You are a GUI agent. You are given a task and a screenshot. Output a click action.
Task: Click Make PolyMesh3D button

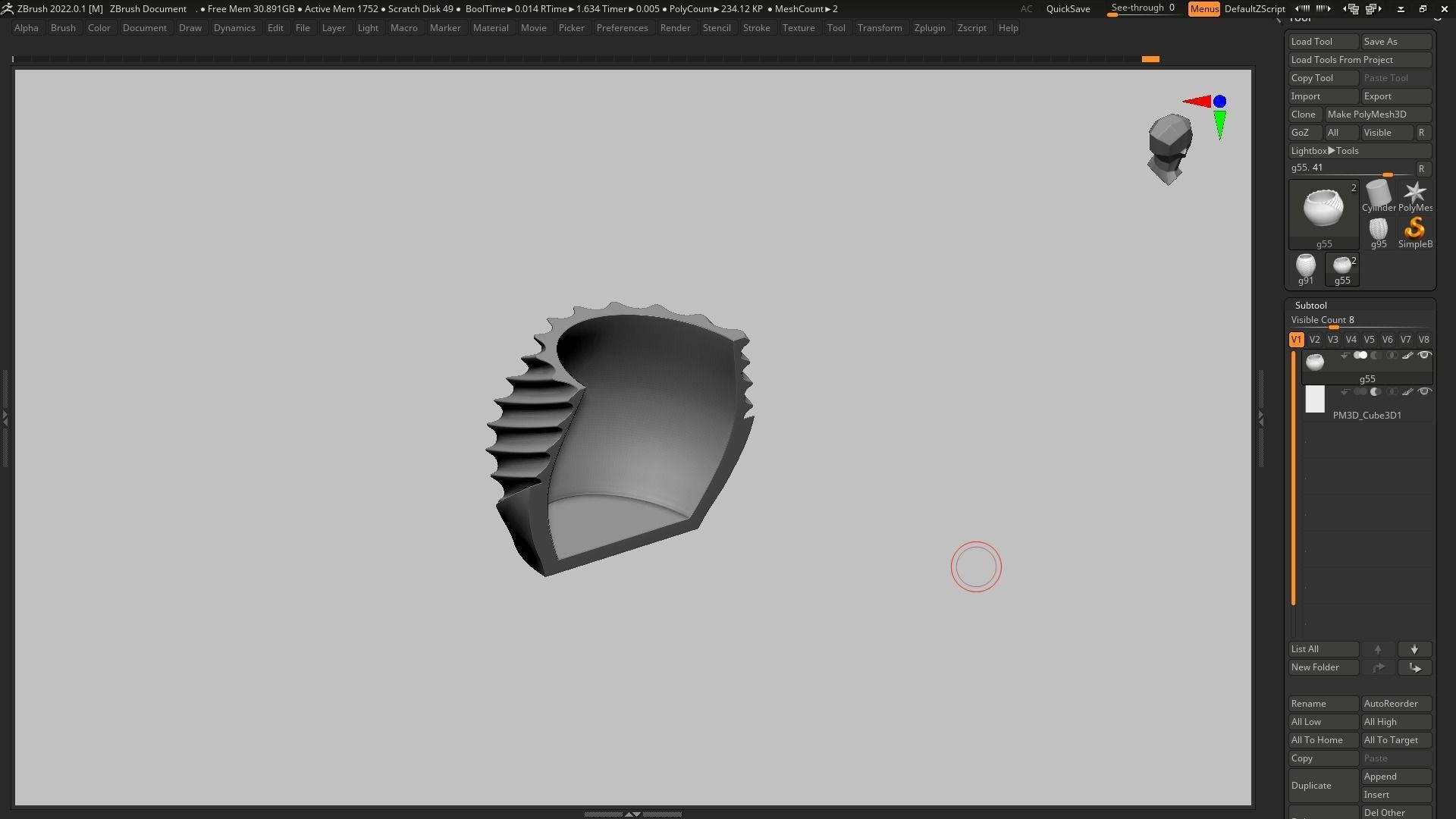pyautogui.click(x=1377, y=115)
